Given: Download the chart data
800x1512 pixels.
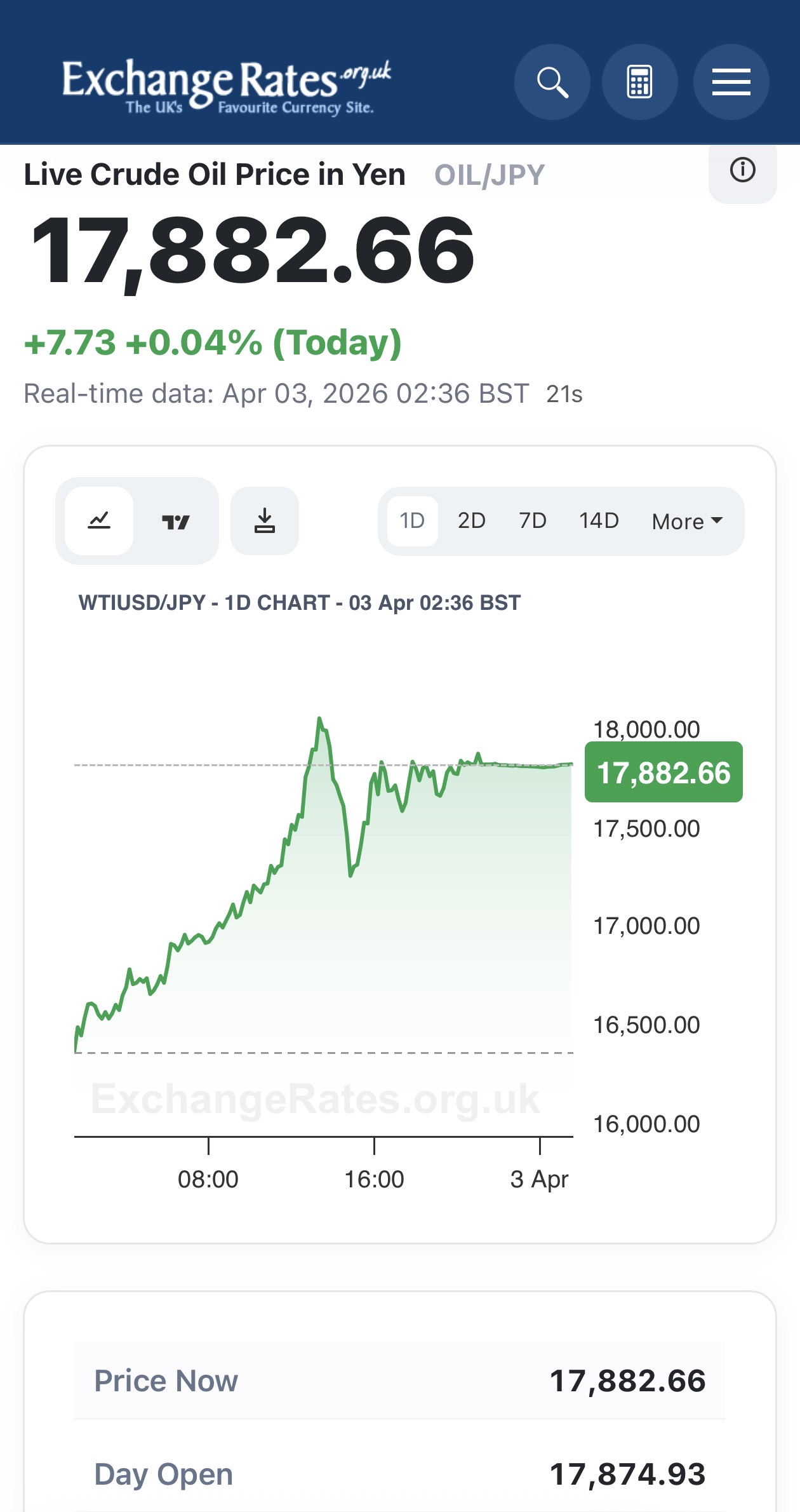Looking at the screenshot, I should tap(265, 521).
